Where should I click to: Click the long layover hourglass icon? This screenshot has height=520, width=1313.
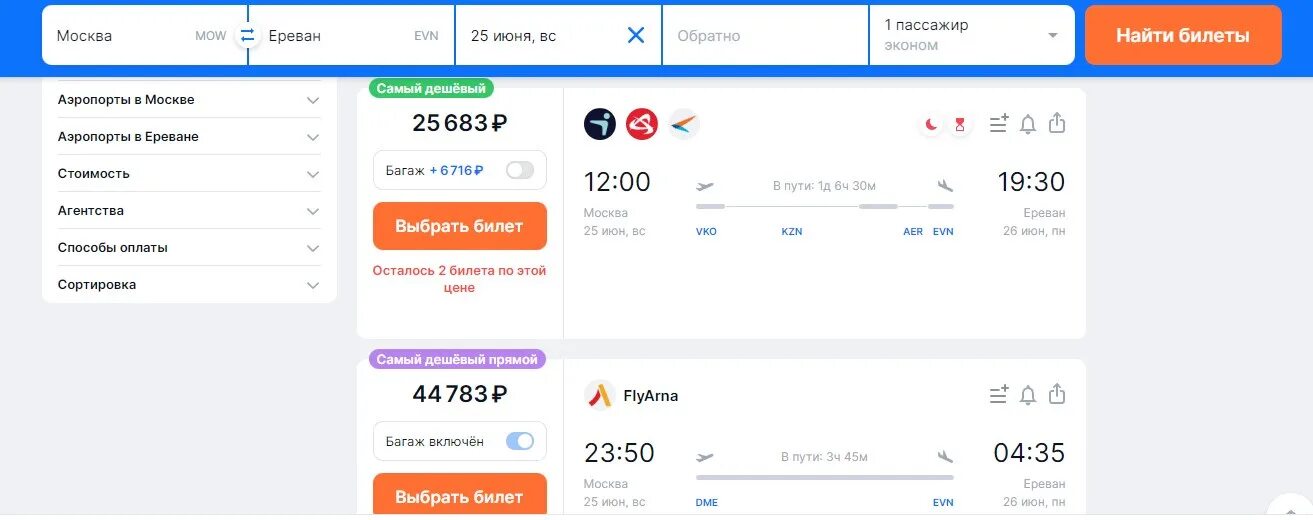[x=960, y=124]
